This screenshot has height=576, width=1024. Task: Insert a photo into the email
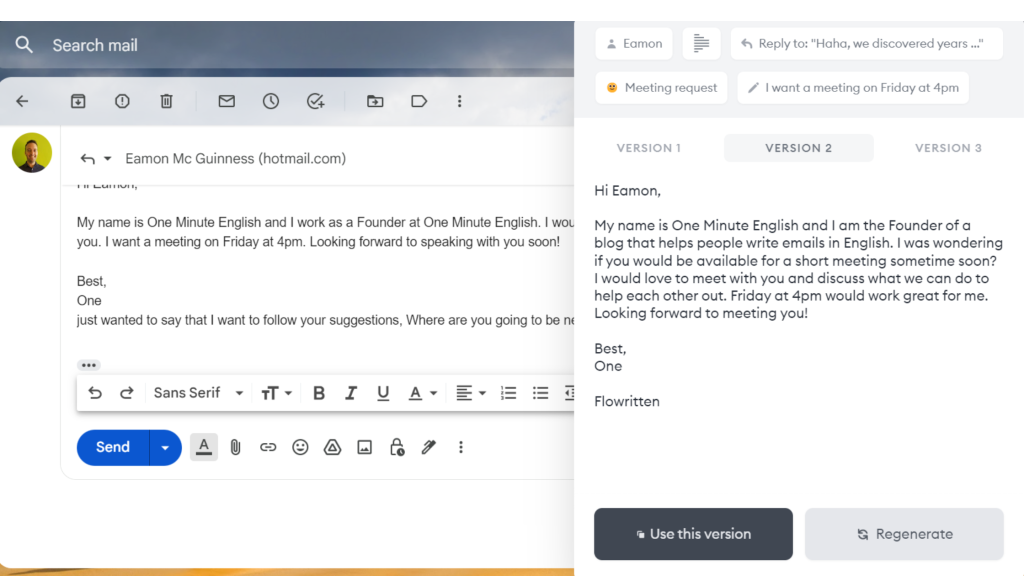[364, 447]
